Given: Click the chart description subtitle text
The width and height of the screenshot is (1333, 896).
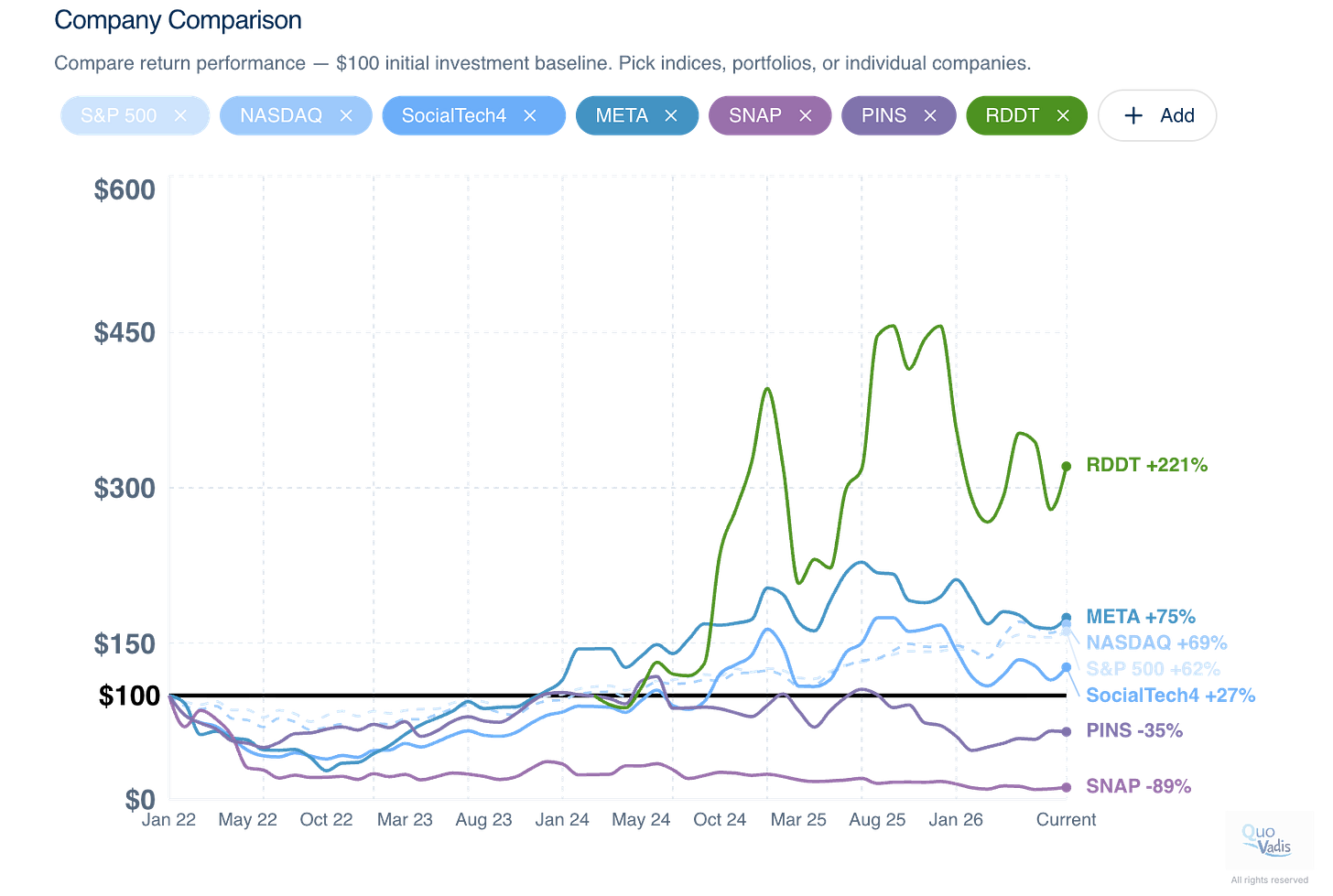Looking at the screenshot, I should 543,63.
